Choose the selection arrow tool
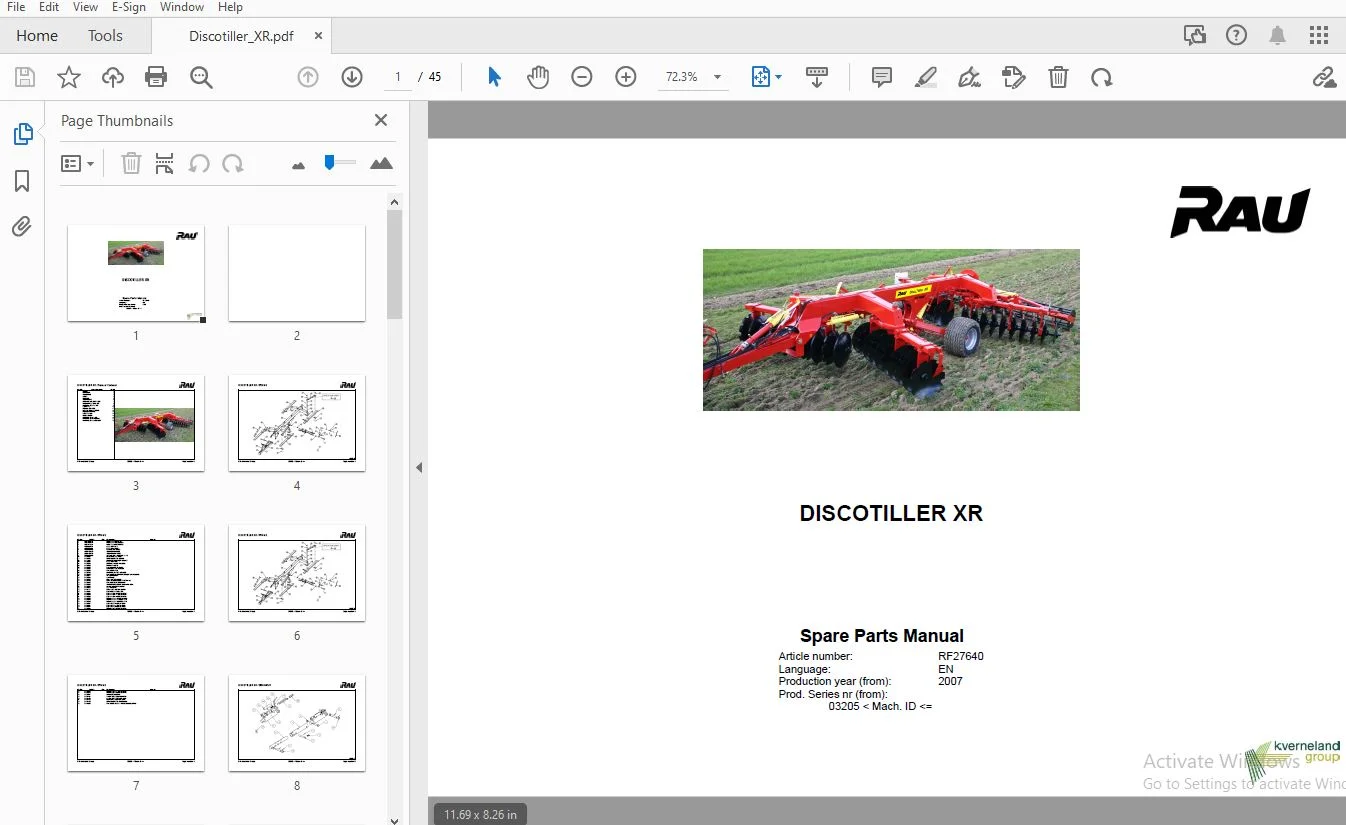The width and height of the screenshot is (1346, 825). 494,77
